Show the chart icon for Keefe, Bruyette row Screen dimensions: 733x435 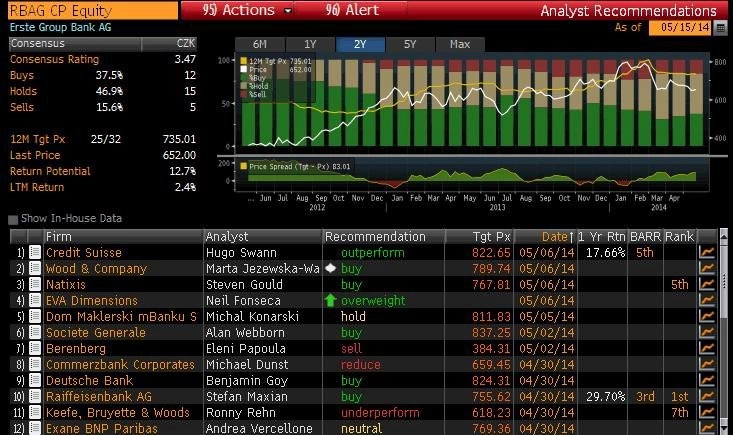point(706,412)
